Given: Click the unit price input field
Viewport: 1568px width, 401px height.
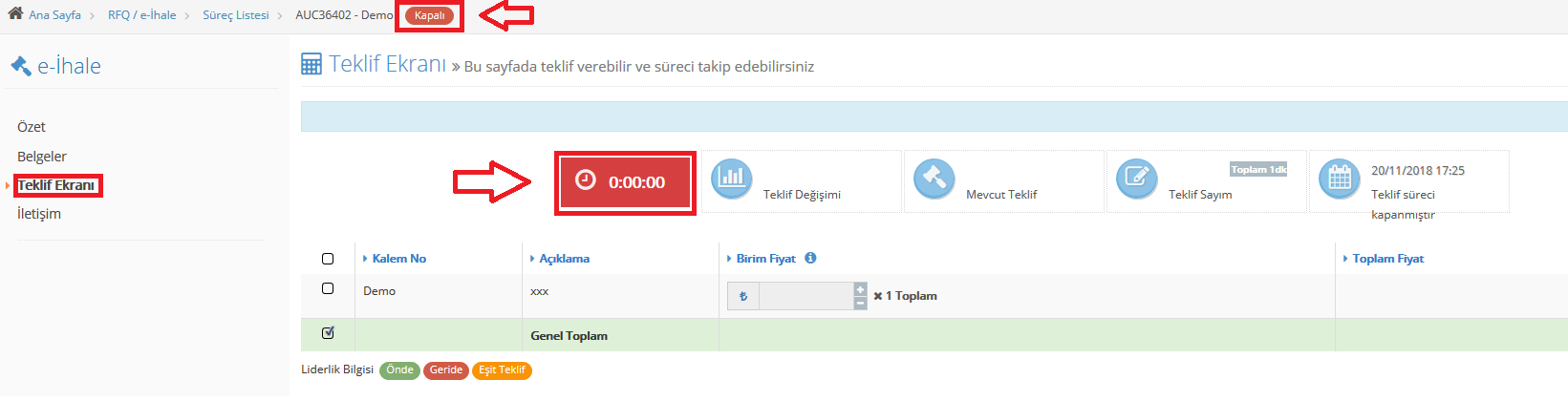Looking at the screenshot, I should tap(805, 296).
